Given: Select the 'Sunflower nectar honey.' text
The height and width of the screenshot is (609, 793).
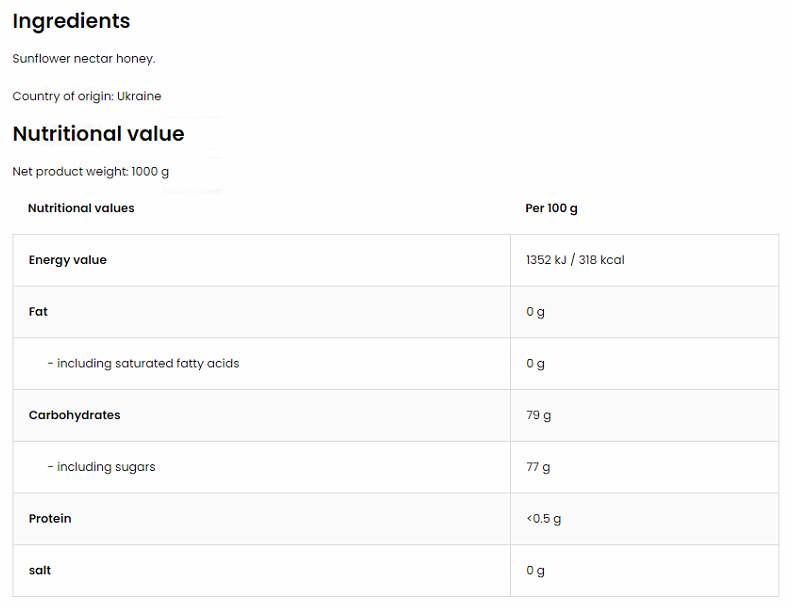Looking at the screenshot, I should tap(84, 59).
